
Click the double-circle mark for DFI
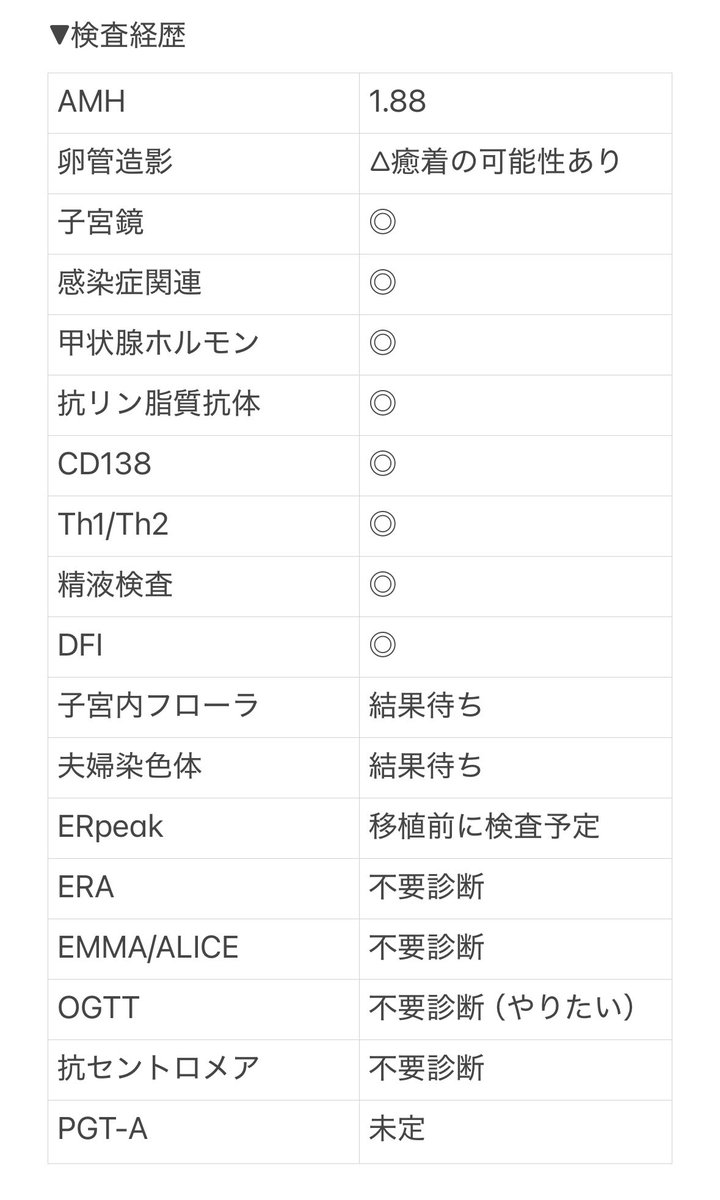[383, 645]
